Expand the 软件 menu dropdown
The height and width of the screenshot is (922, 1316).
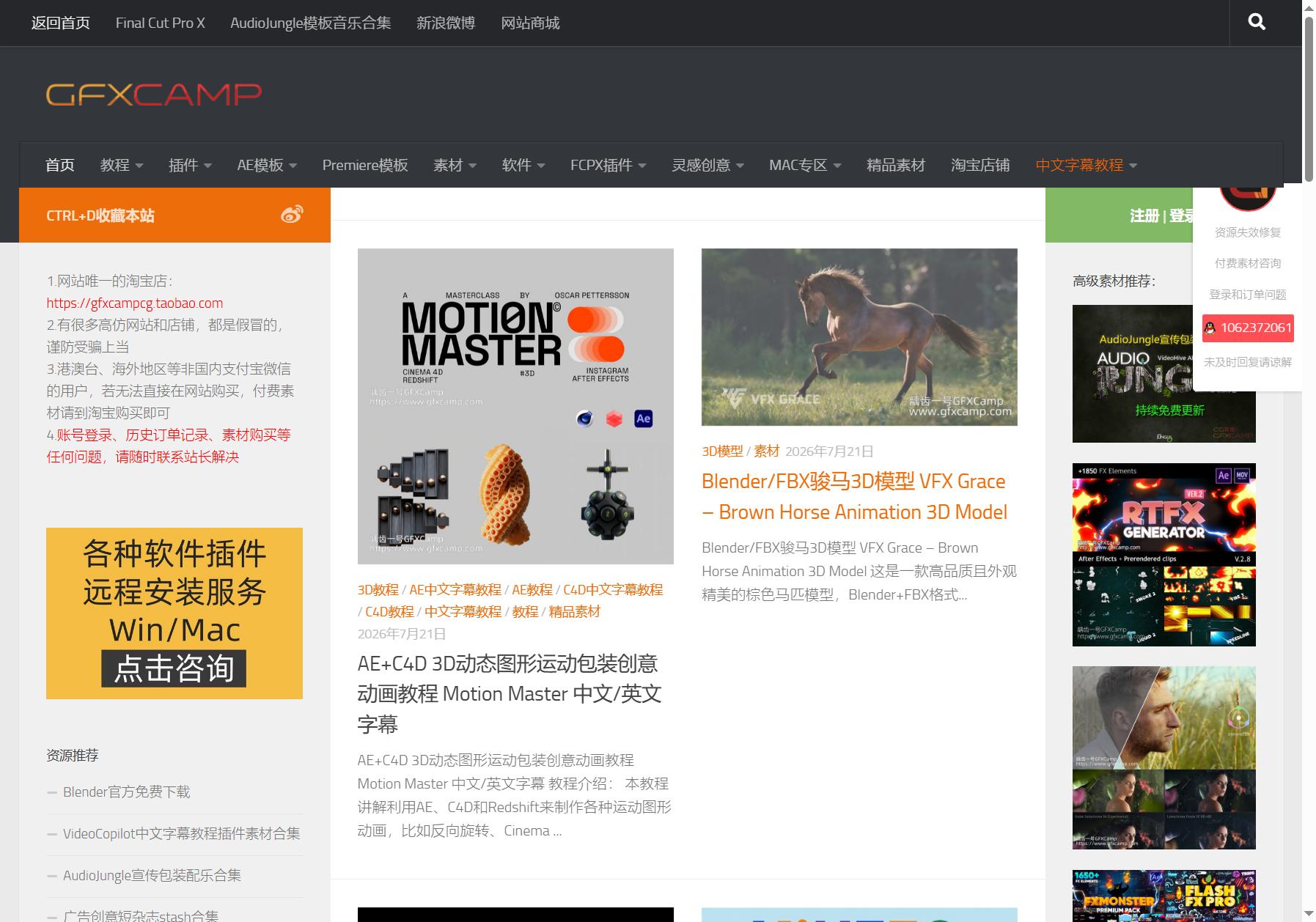click(x=523, y=165)
